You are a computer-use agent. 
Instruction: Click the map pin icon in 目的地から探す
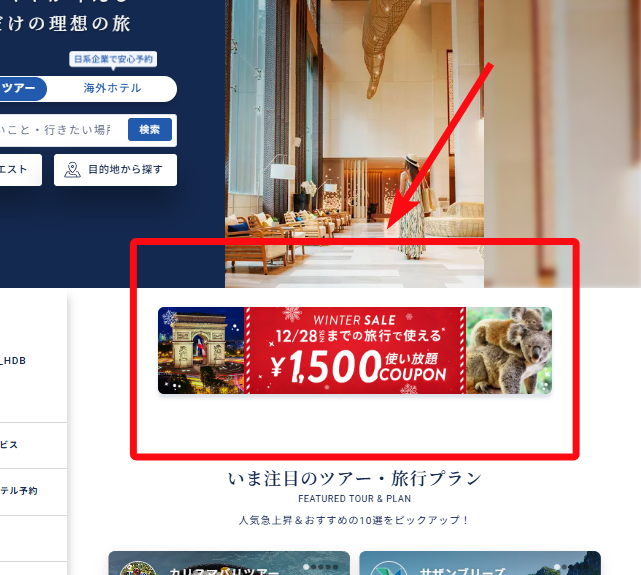tap(72, 170)
